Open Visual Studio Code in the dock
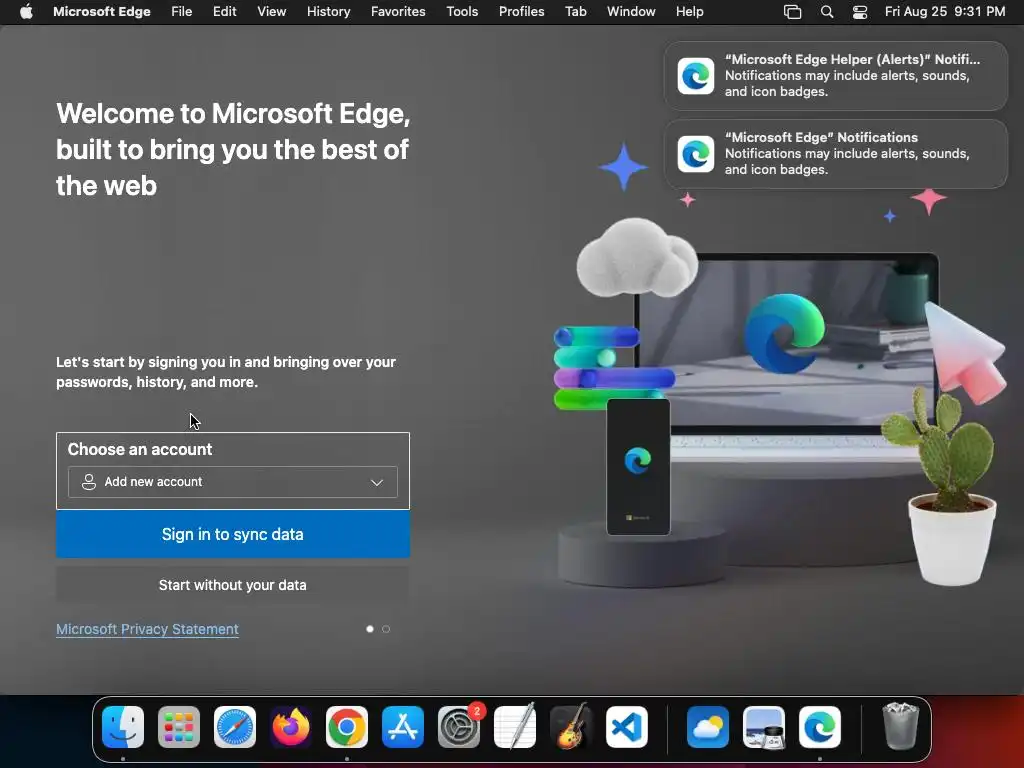The width and height of the screenshot is (1024, 768). [x=627, y=727]
